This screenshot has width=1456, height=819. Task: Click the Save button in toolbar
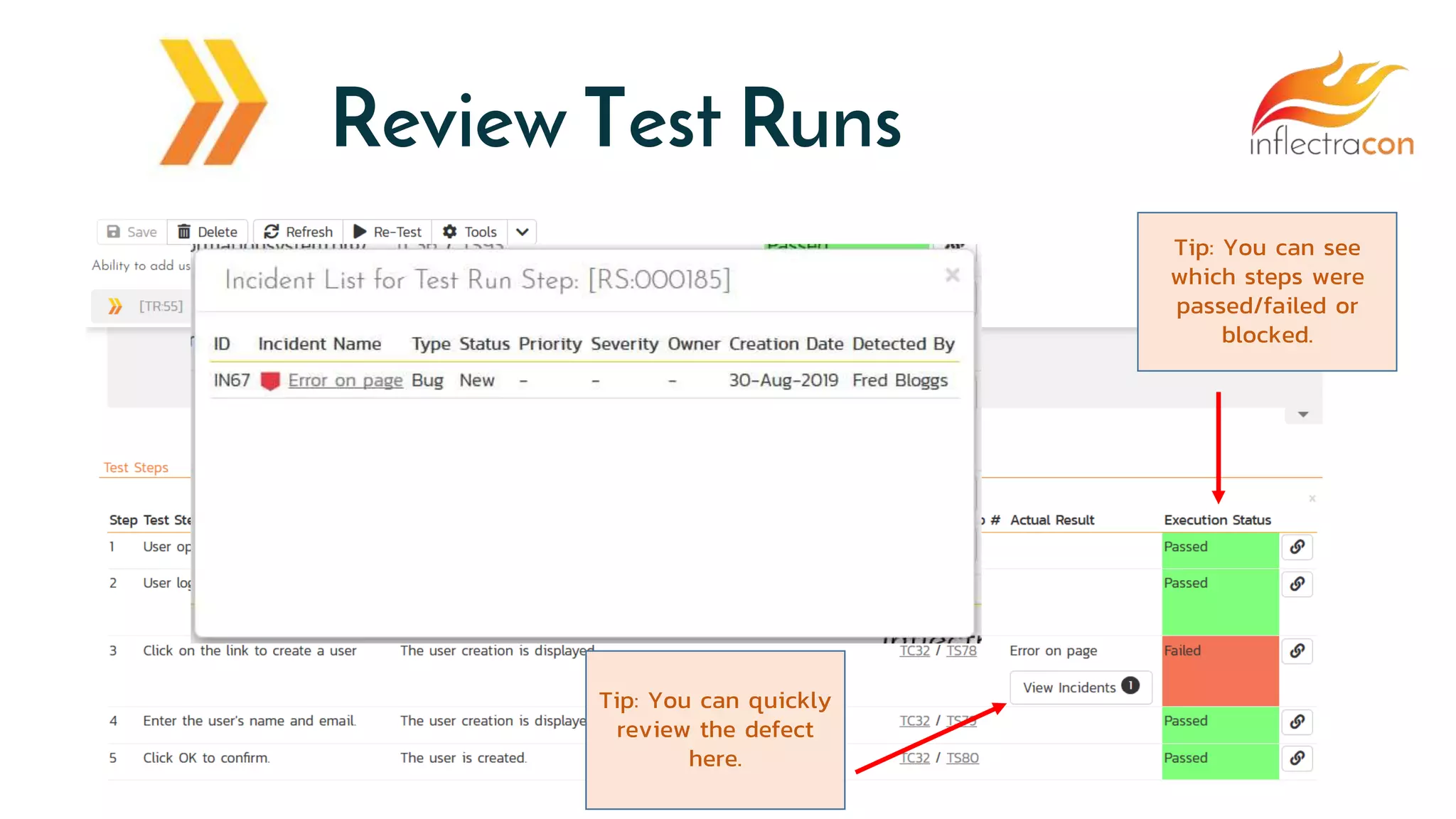pyautogui.click(x=132, y=232)
